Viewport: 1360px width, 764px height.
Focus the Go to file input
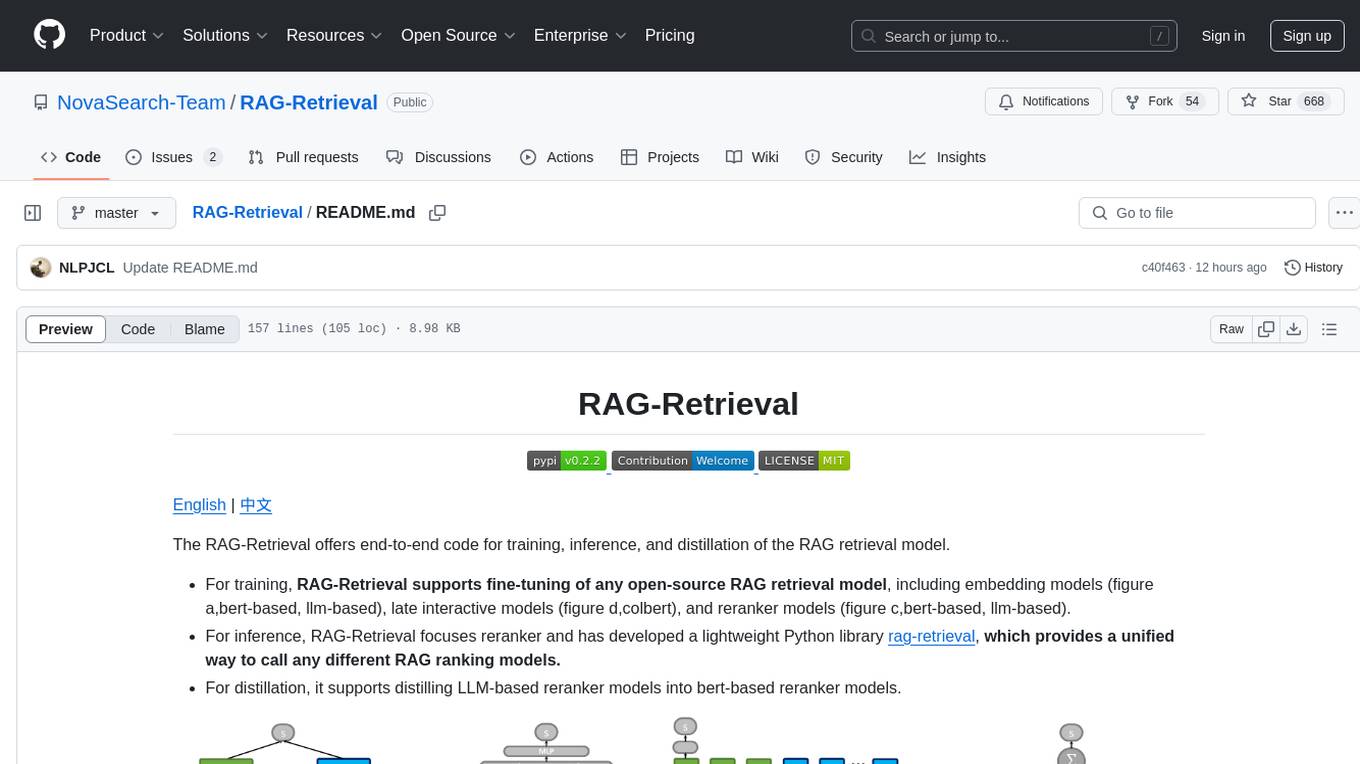pos(1197,213)
